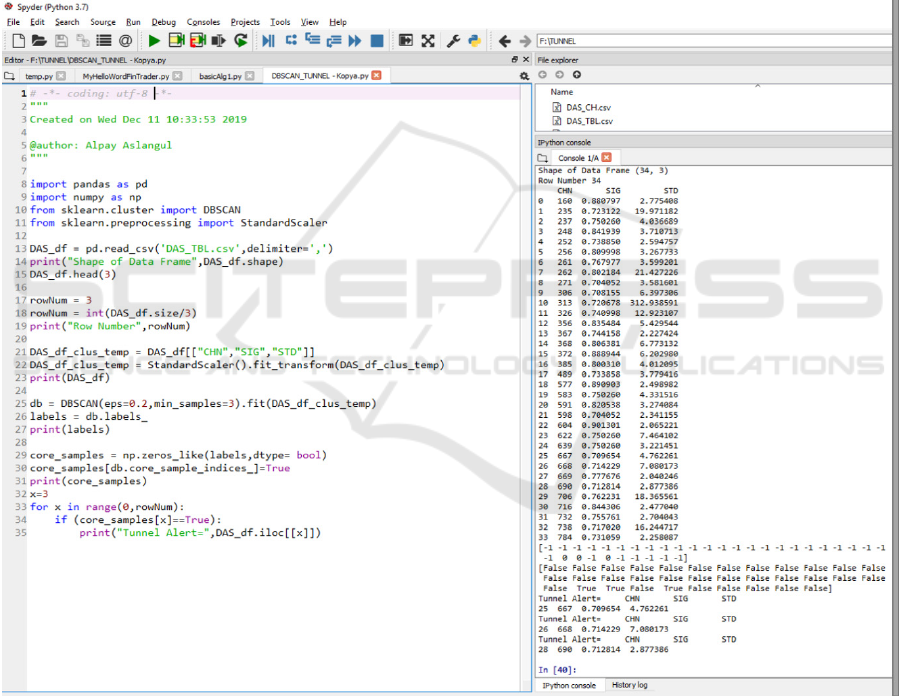This screenshot has width=901, height=696.
Task: Open Preferences via the wrench icon
Action: point(453,41)
